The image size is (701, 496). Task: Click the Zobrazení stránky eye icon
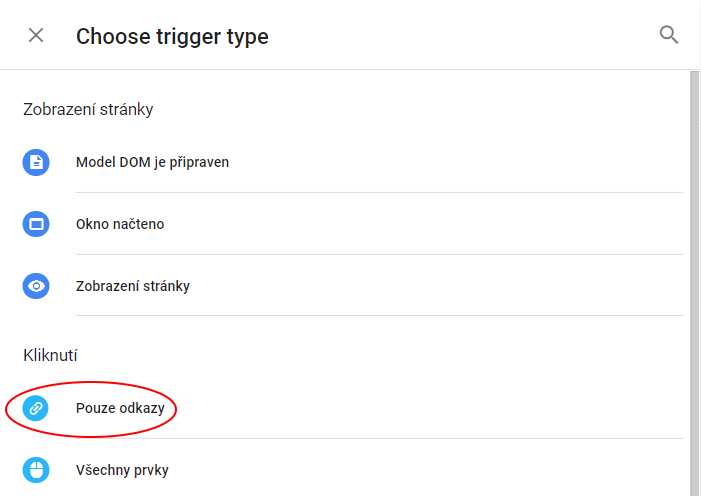[x=36, y=286]
